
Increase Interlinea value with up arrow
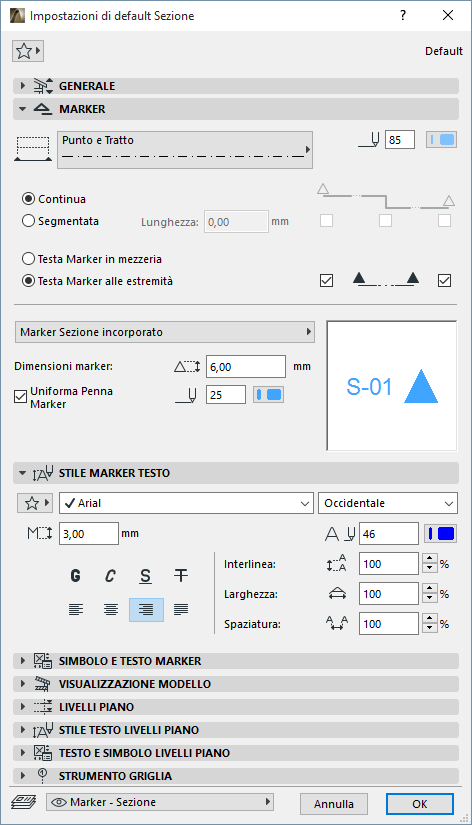tap(430, 559)
